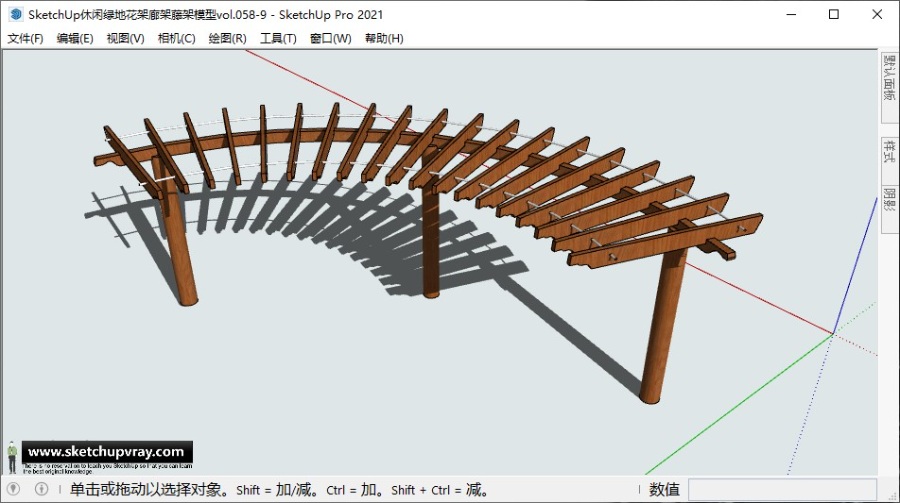Maximize the SketchUp window
The width and height of the screenshot is (900, 503).
[834, 14]
